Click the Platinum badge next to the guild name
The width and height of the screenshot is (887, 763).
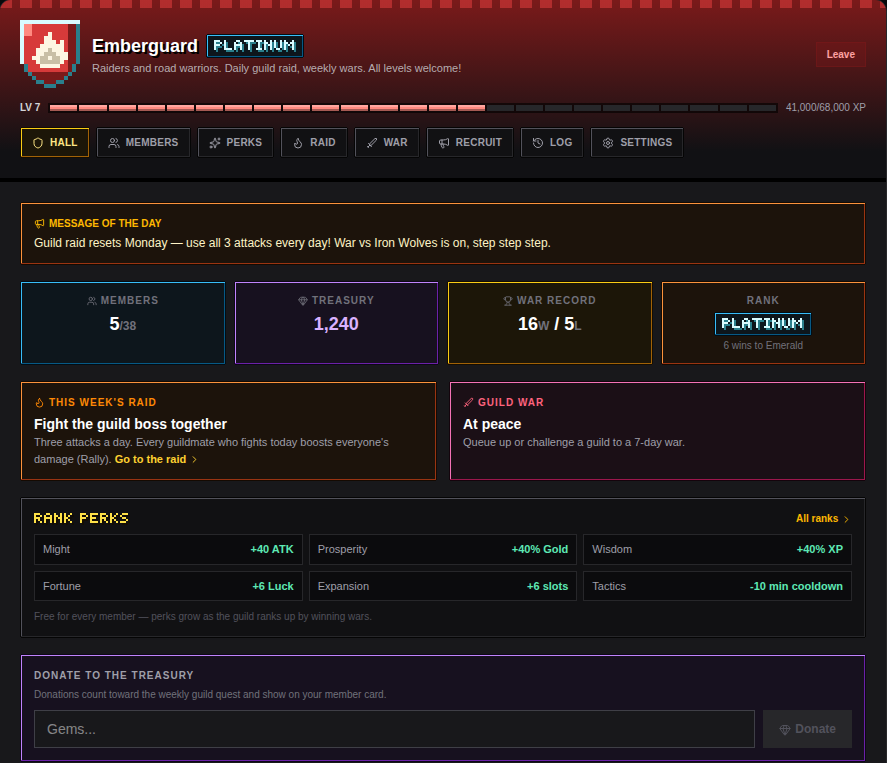255,46
